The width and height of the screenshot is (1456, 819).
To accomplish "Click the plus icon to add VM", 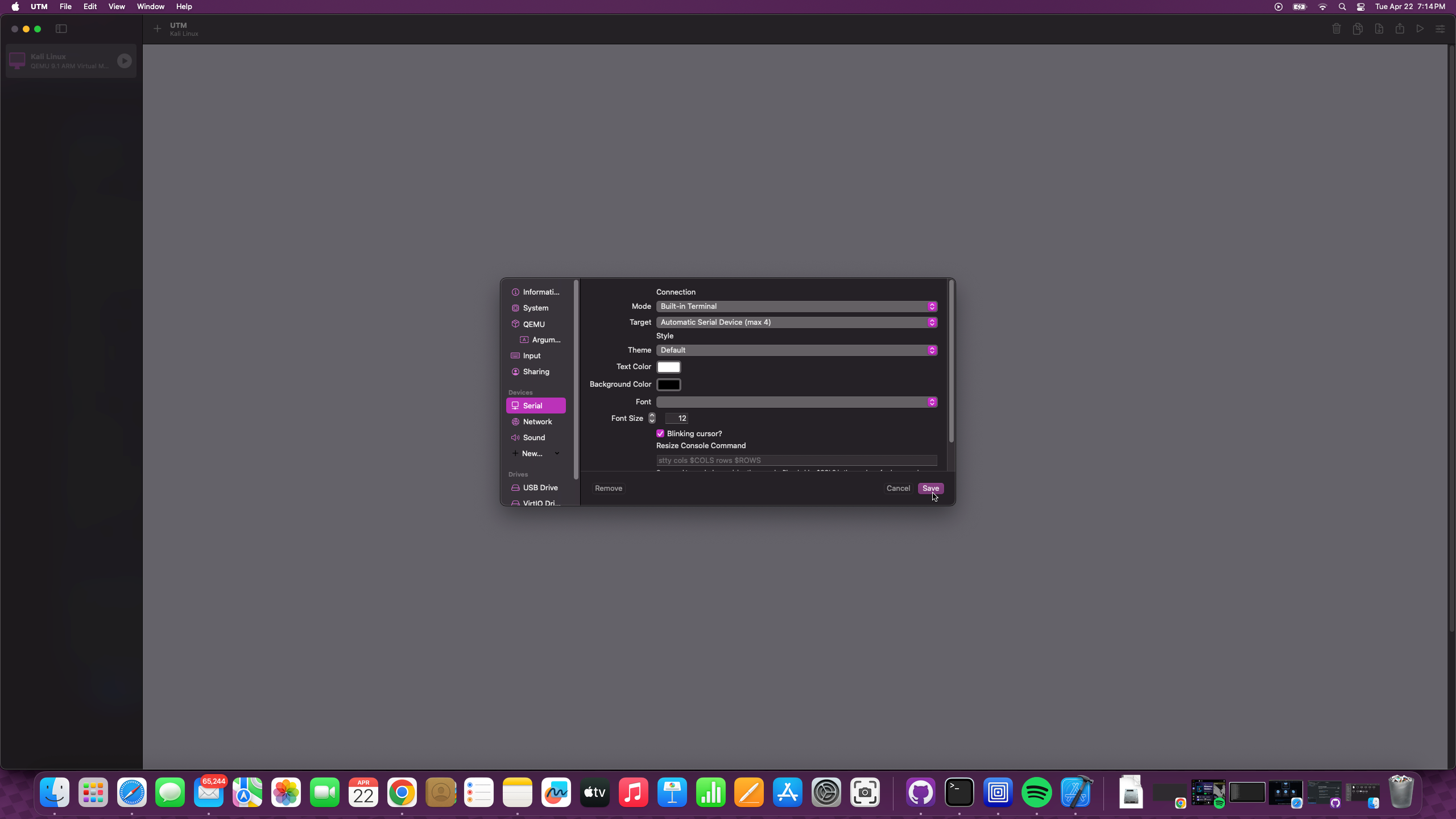I will point(158,29).
